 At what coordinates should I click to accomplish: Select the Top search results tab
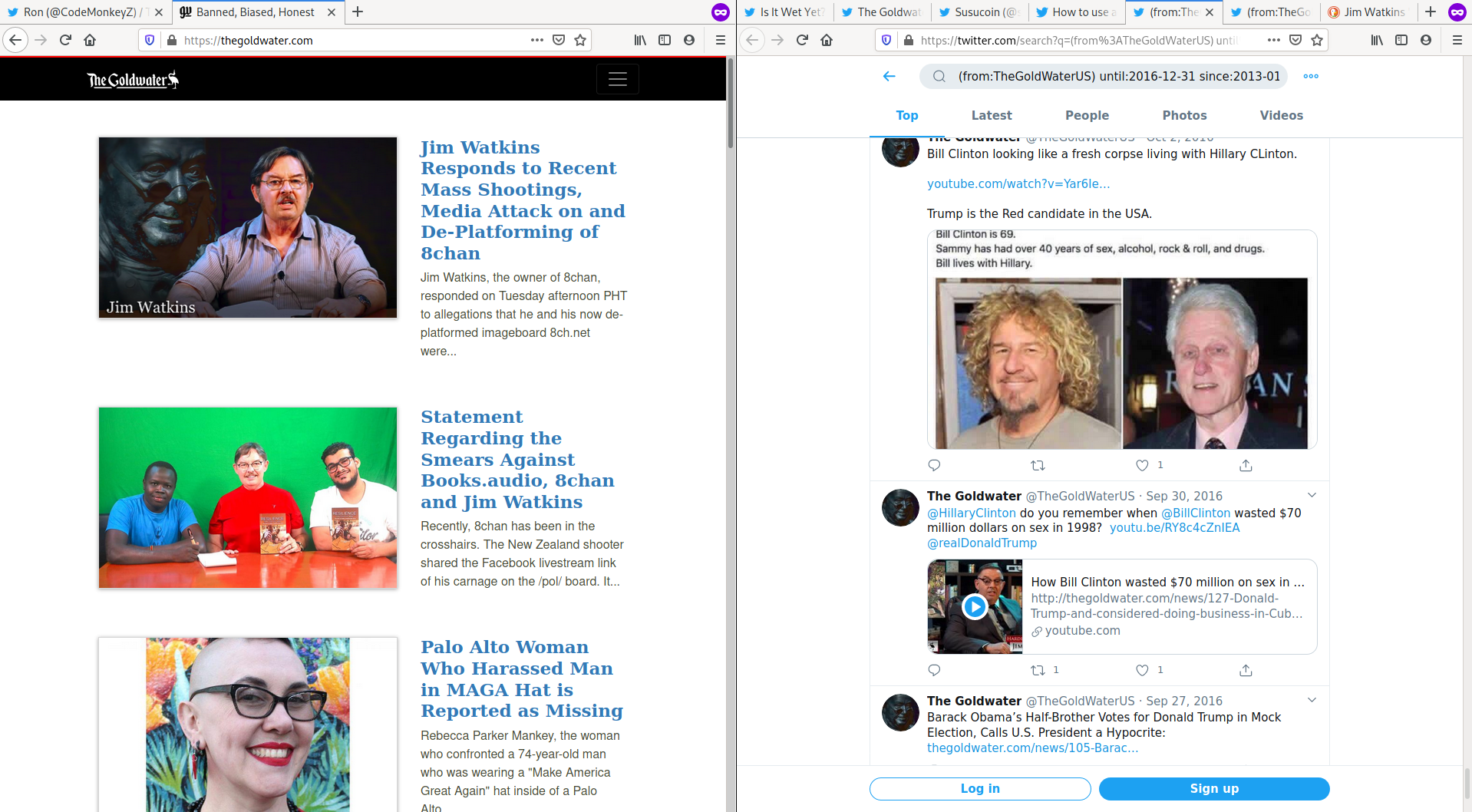(x=907, y=115)
